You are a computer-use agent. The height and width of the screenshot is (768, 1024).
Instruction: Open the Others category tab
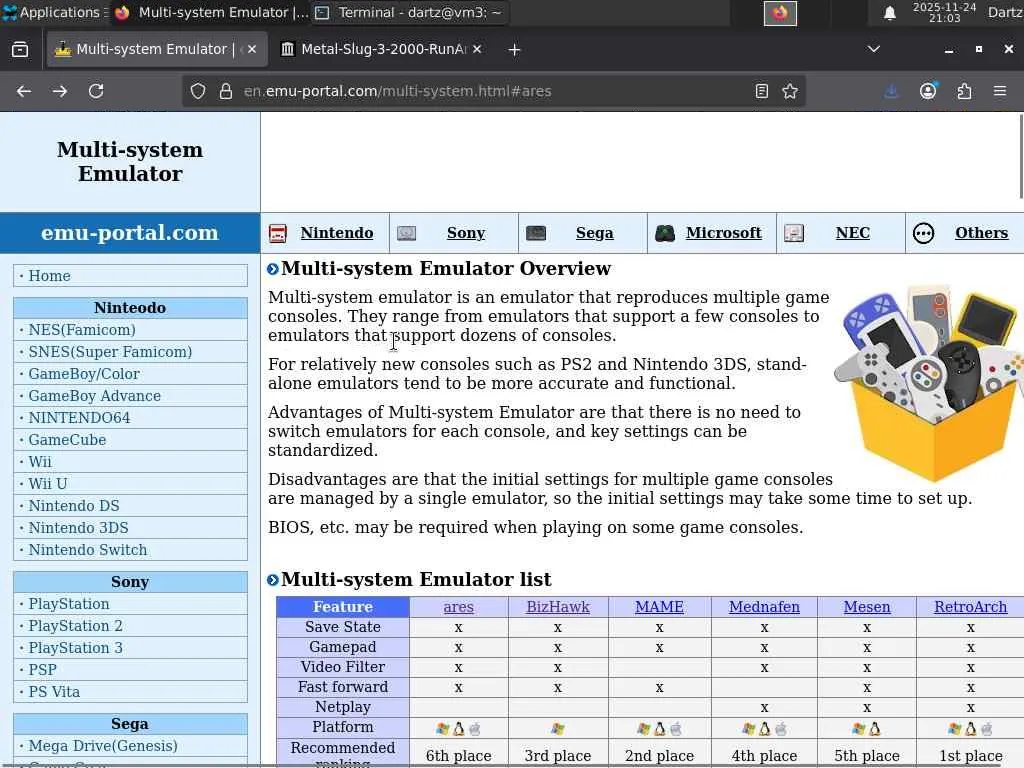coord(981,233)
